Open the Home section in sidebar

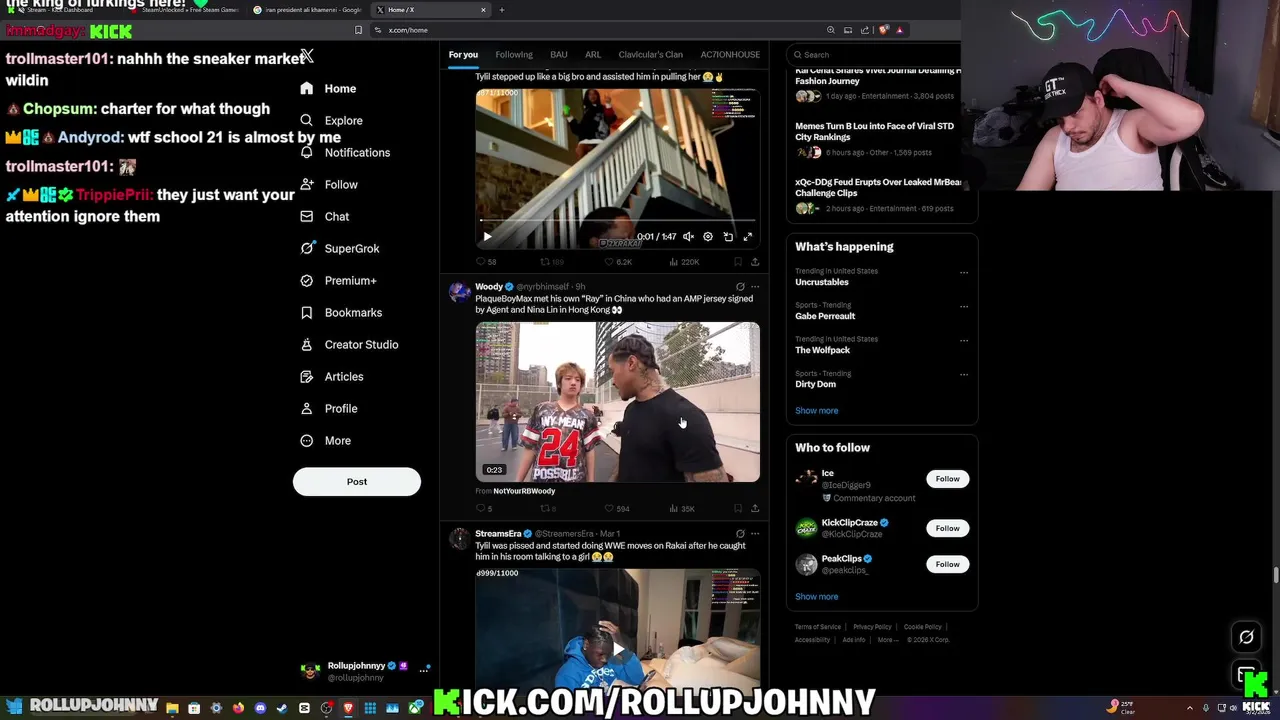(328, 88)
